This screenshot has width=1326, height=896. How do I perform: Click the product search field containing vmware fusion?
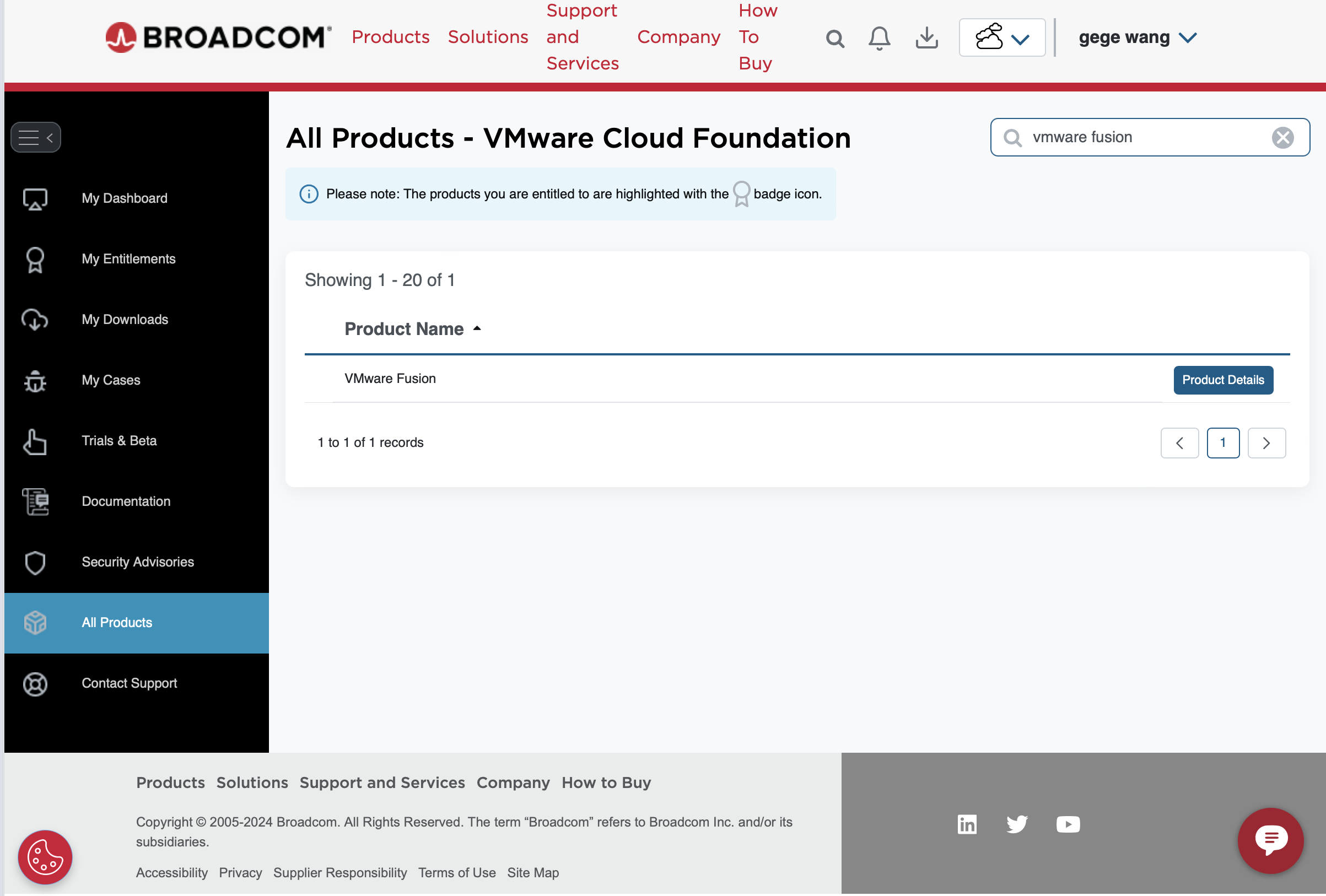[x=1150, y=137]
